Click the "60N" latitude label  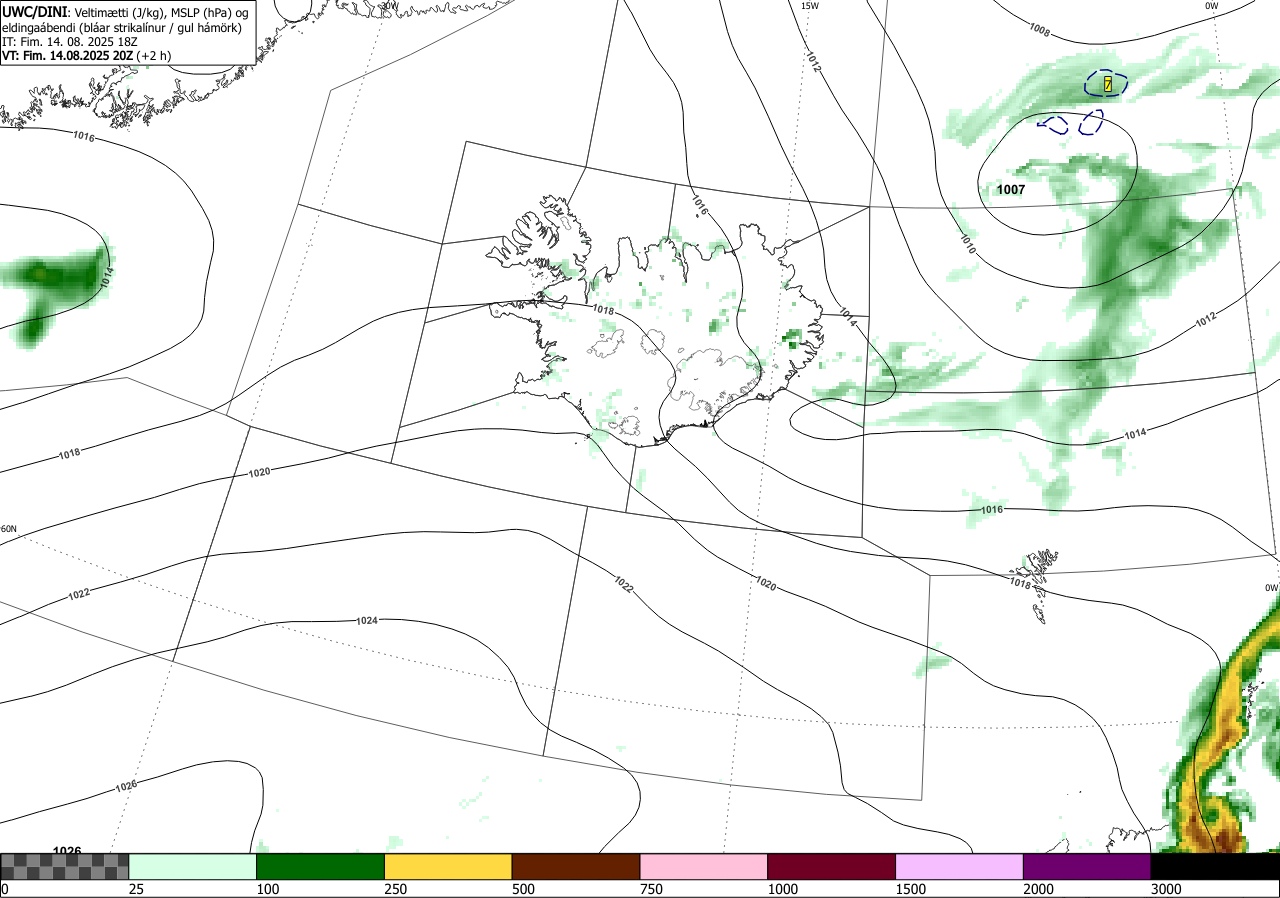9,529
